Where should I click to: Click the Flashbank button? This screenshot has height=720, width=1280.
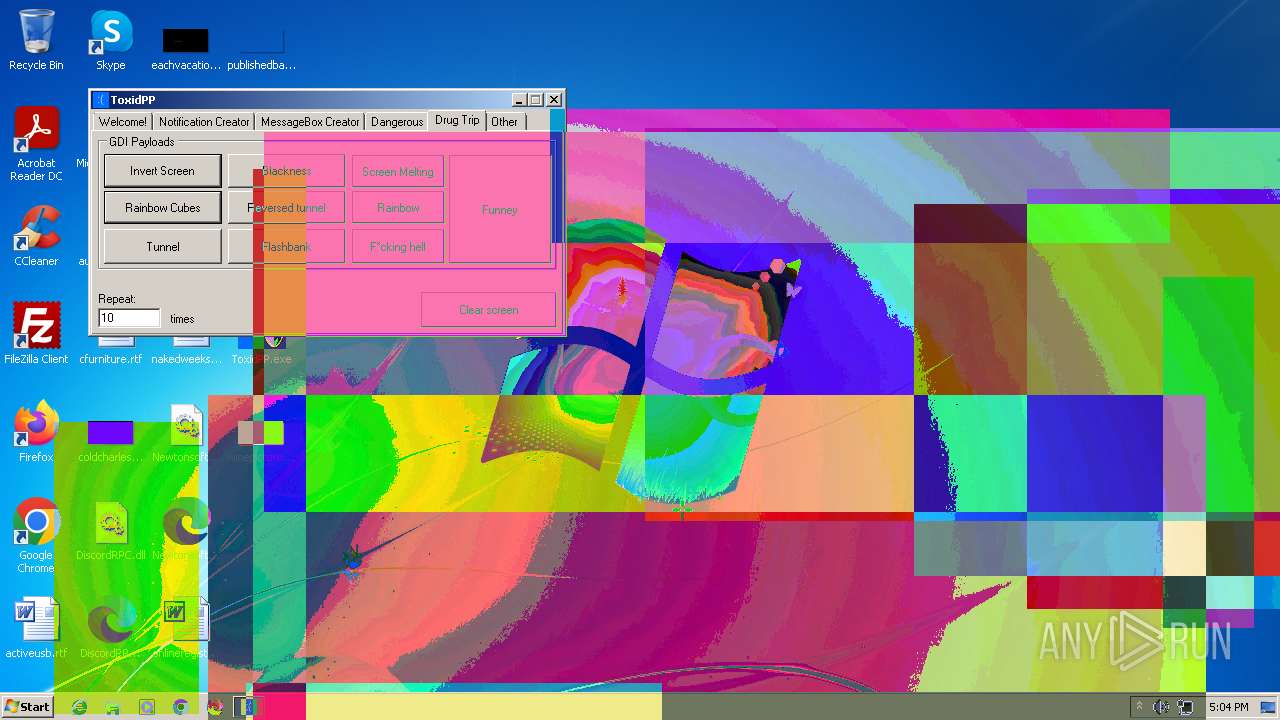[x=286, y=247]
